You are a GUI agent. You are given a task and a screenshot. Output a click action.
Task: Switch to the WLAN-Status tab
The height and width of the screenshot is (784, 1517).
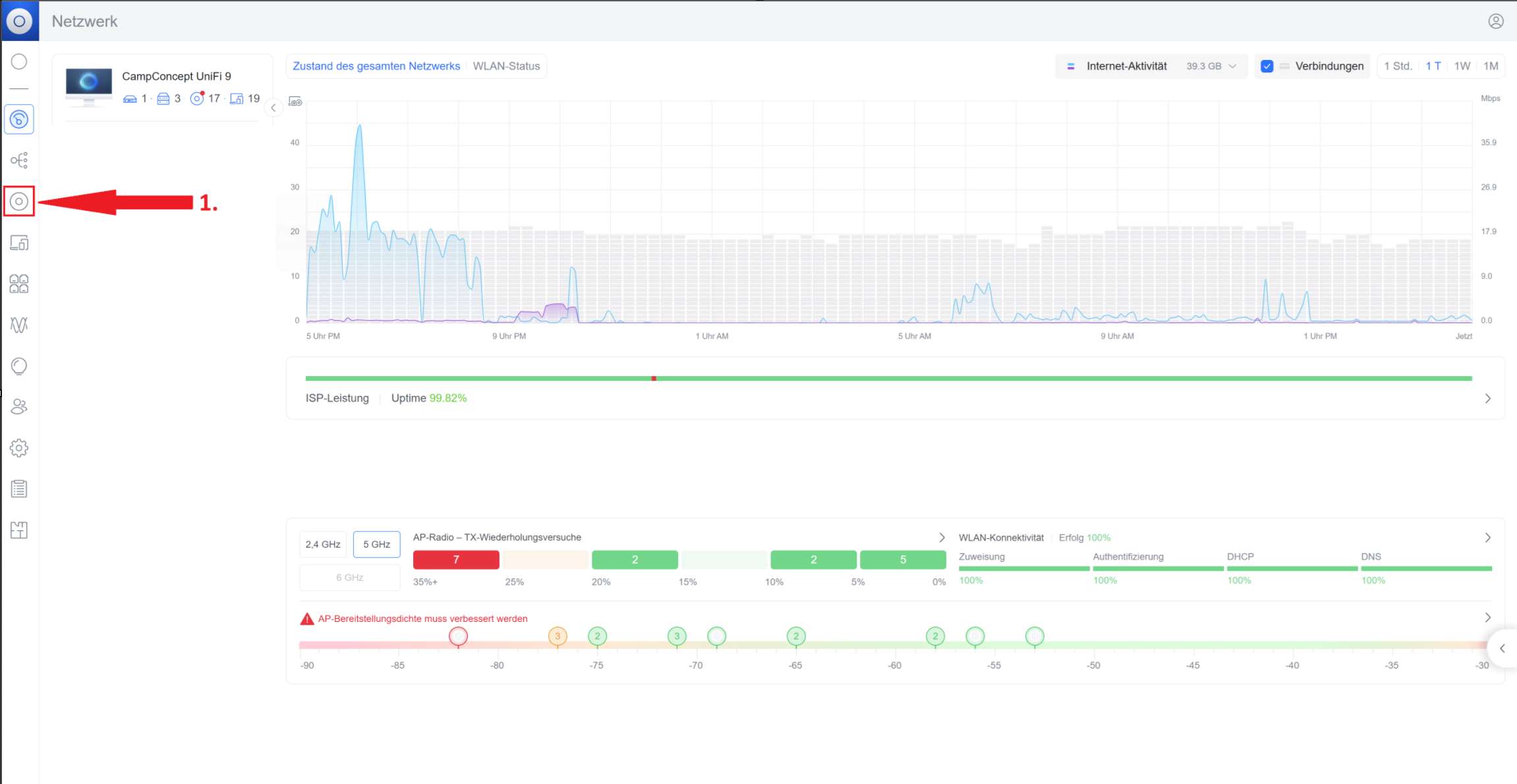tap(506, 67)
